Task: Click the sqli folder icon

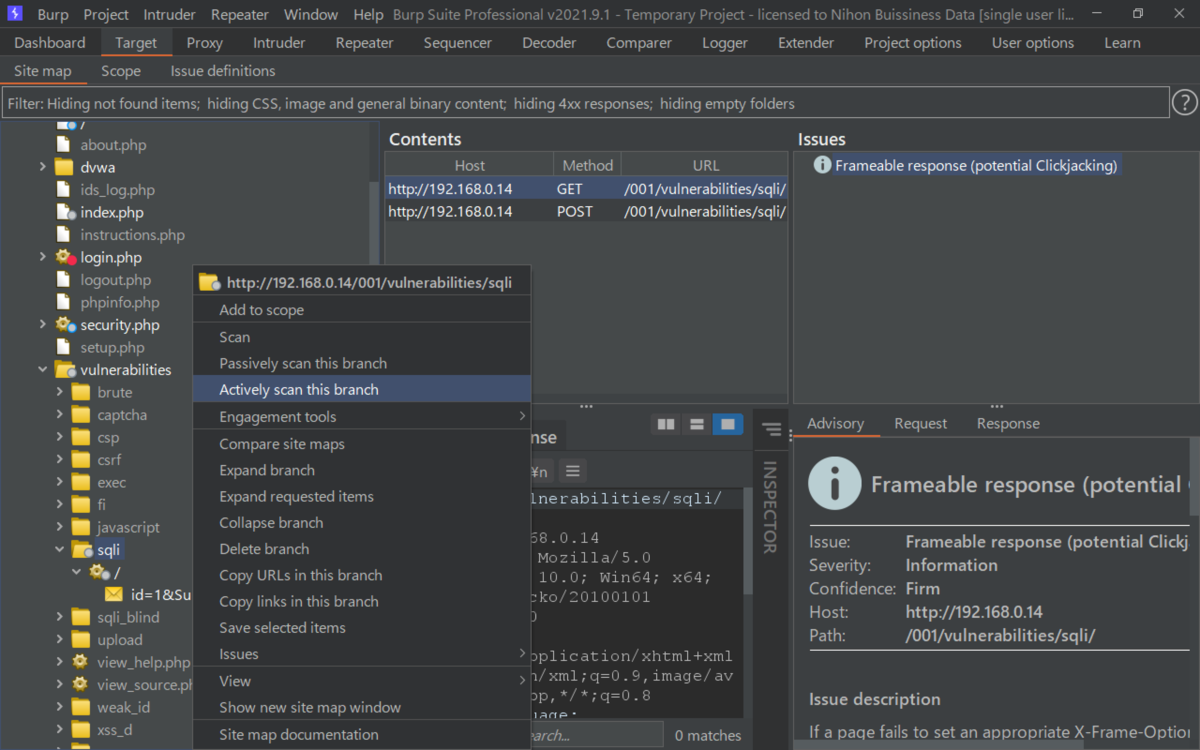Action: [83, 549]
